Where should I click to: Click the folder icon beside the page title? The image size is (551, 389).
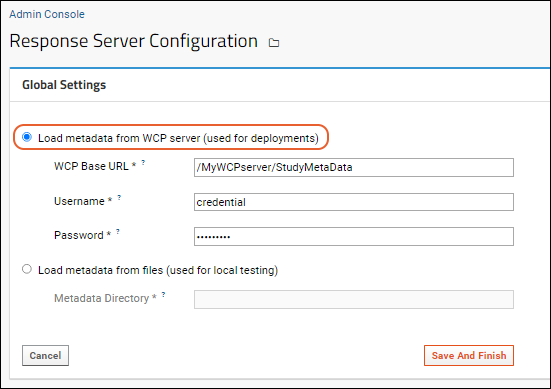click(274, 43)
